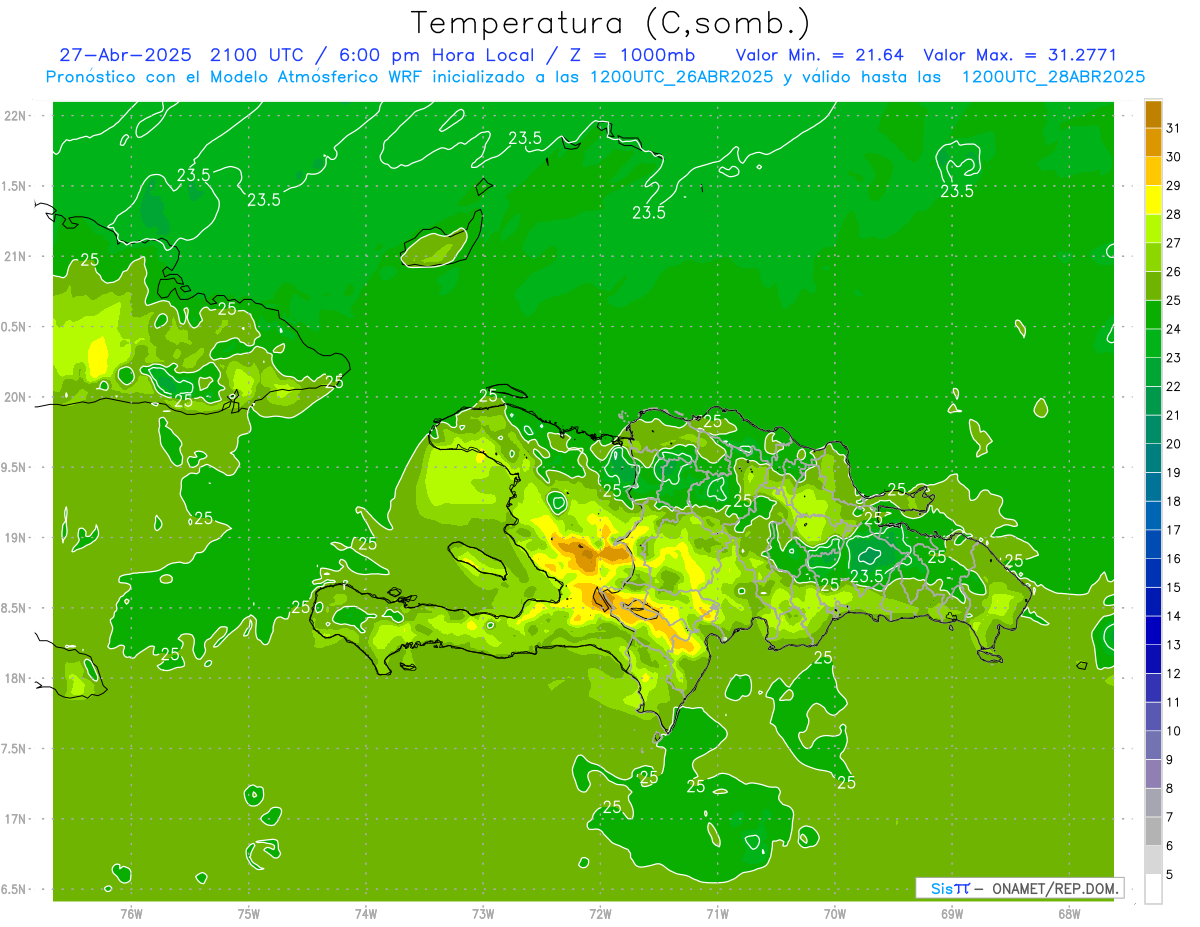Pick the colorbar swatch between 24 and 25
1200x927 pixels.
[x=1153, y=314]
